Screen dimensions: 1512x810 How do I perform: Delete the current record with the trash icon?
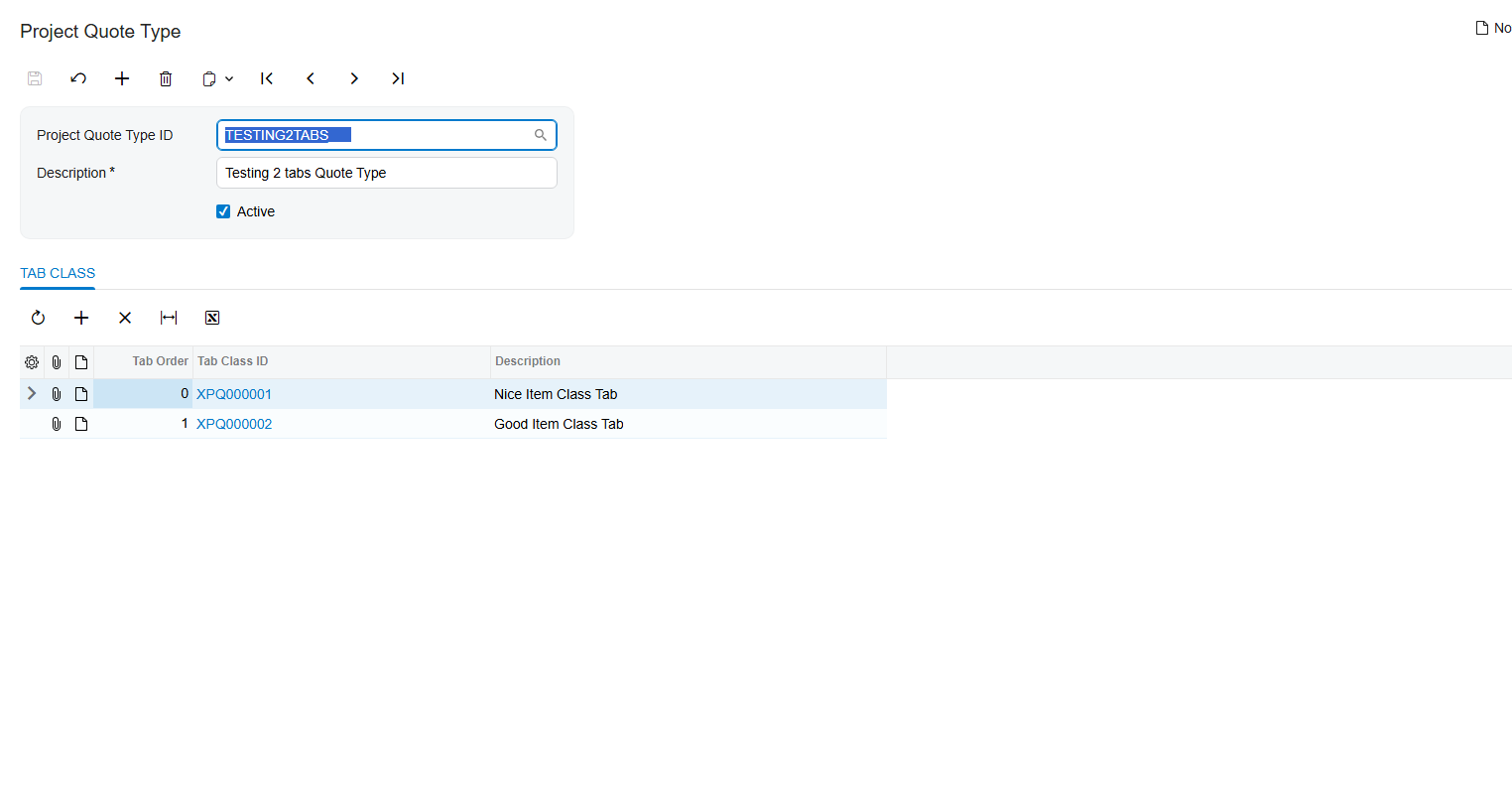coord(166,78)
